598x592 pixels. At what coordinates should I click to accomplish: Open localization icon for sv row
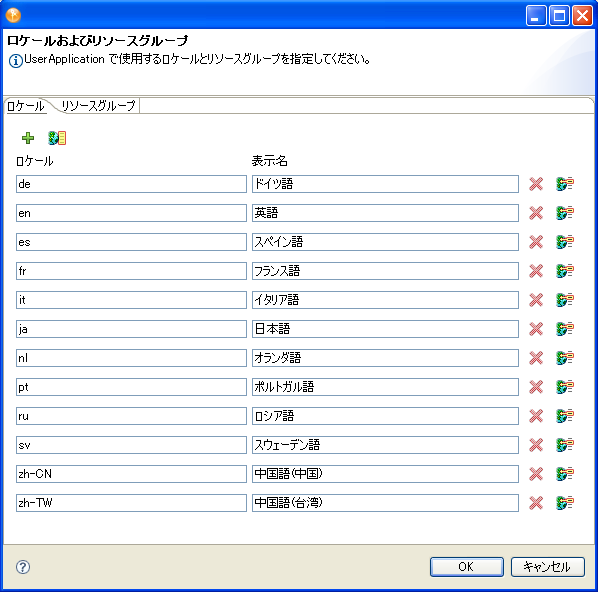(565, 445)
